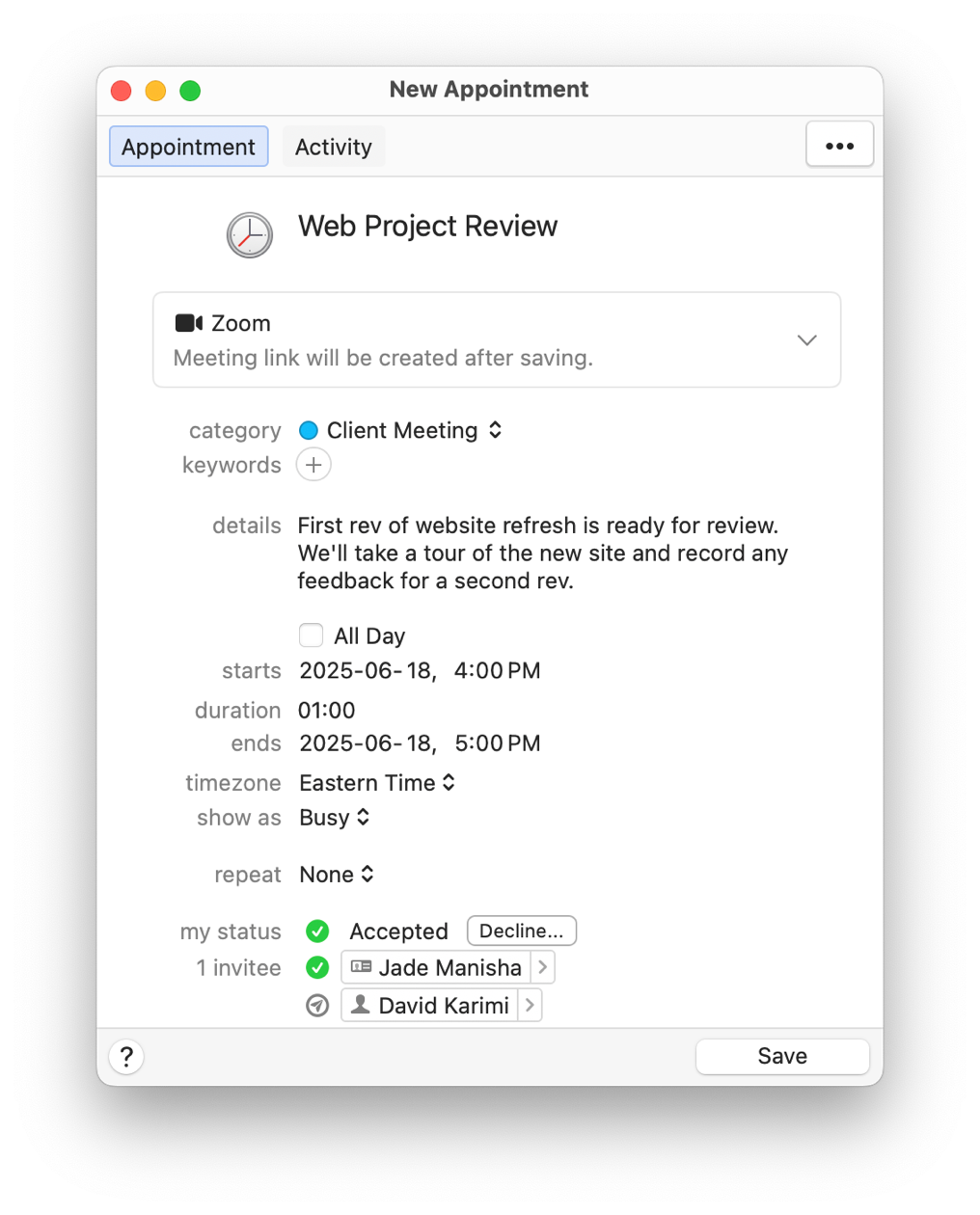This screenshot has height=1215, width=980.
Task: Click the sent-invite status icon beside David Karimi
Action: pos(317,1006)
